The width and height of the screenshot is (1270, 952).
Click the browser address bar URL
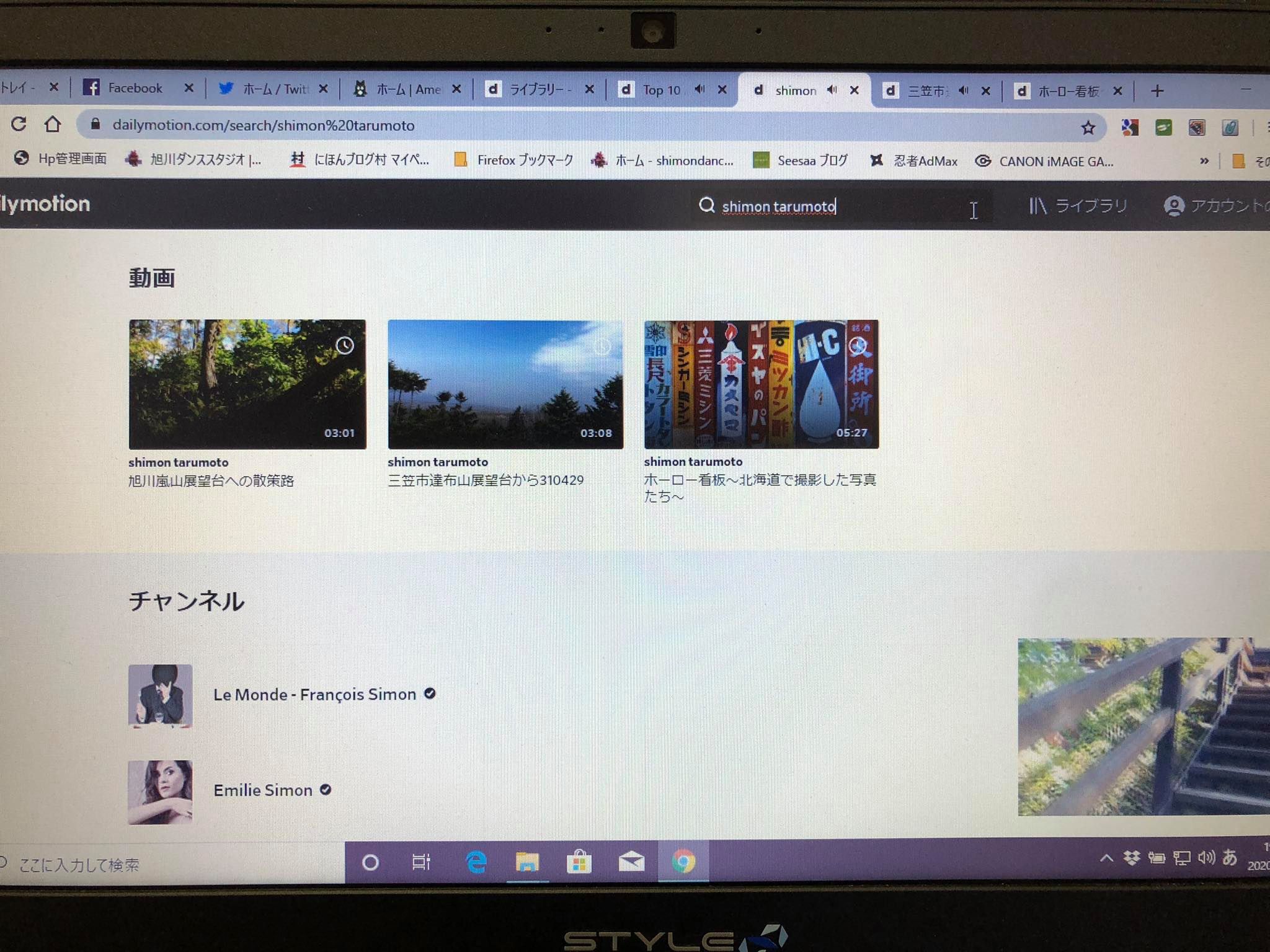[264, 125]
